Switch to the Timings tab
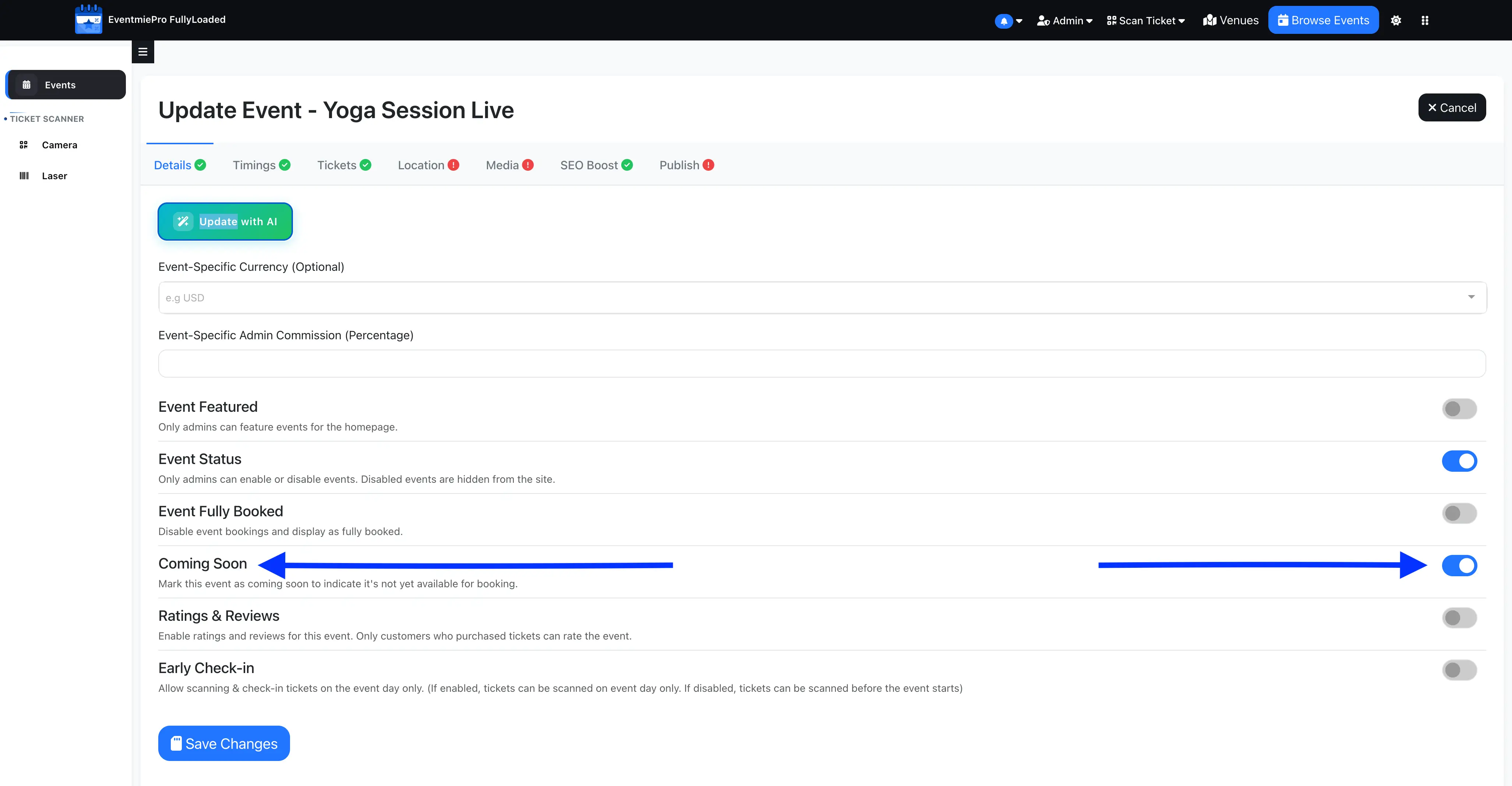The image size is (1512, 786). pos(262,165)
